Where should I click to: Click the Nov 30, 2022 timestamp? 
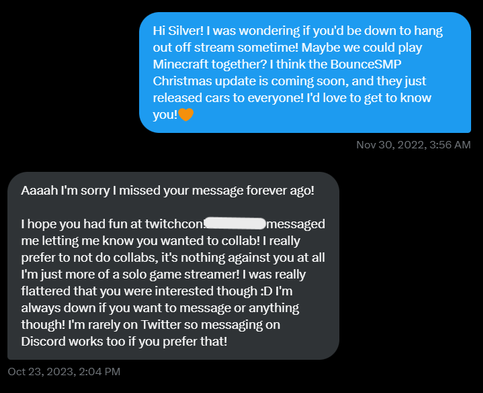pyautogui.click(x=413, y=145)
